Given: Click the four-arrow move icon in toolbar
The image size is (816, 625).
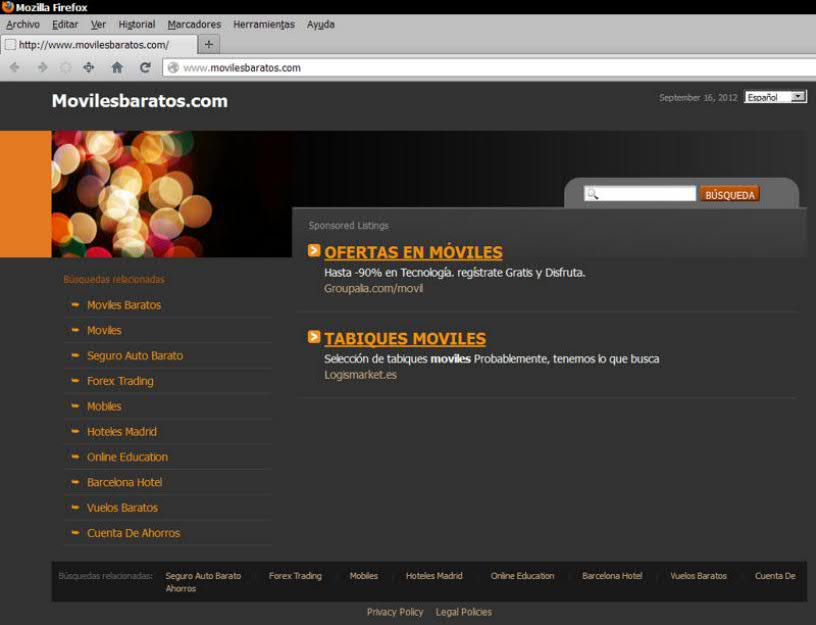Looking at the screenshot, I should 89,68.
